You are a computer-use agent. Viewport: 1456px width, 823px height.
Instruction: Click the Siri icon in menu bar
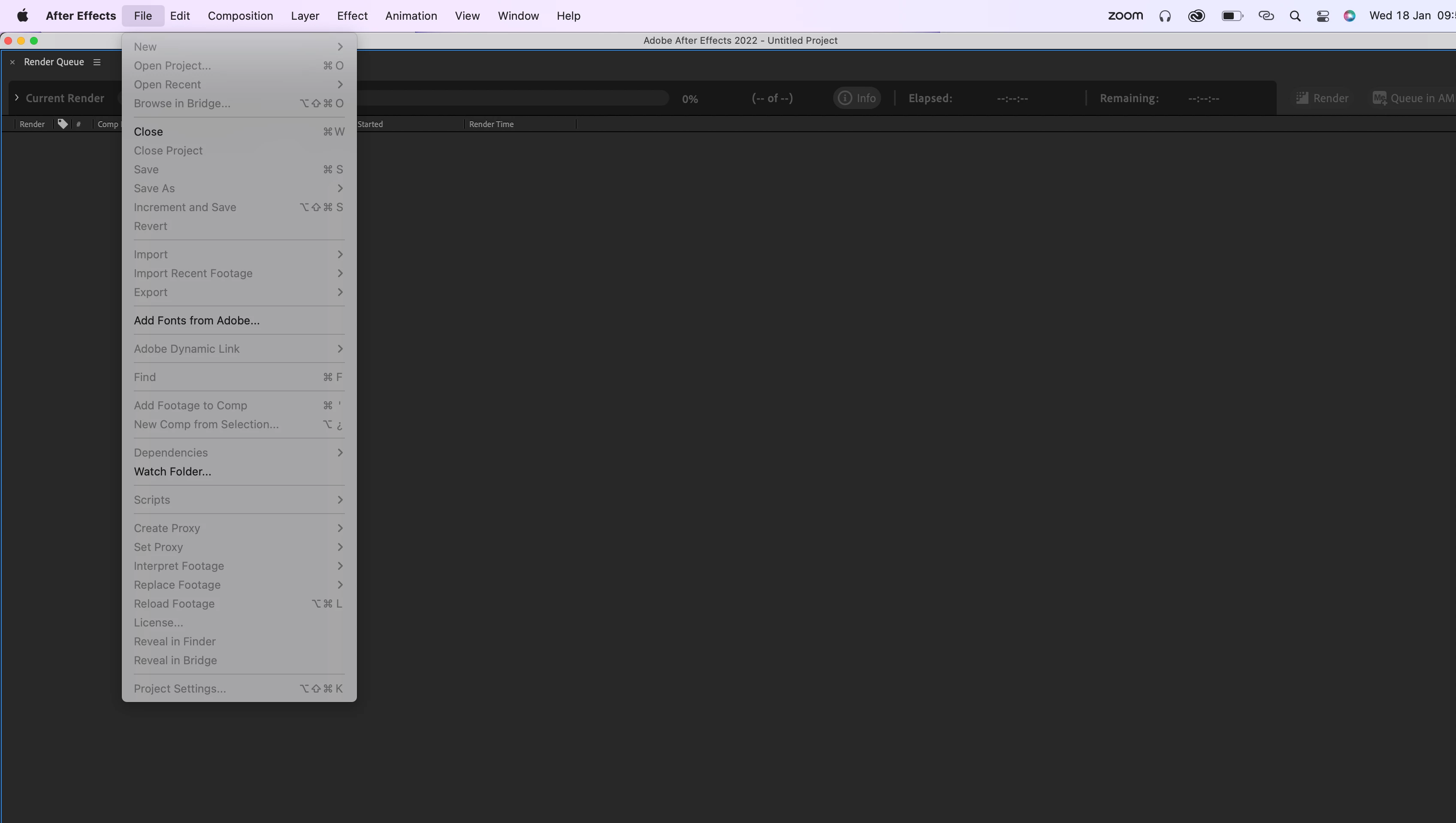pos(1349,16)
